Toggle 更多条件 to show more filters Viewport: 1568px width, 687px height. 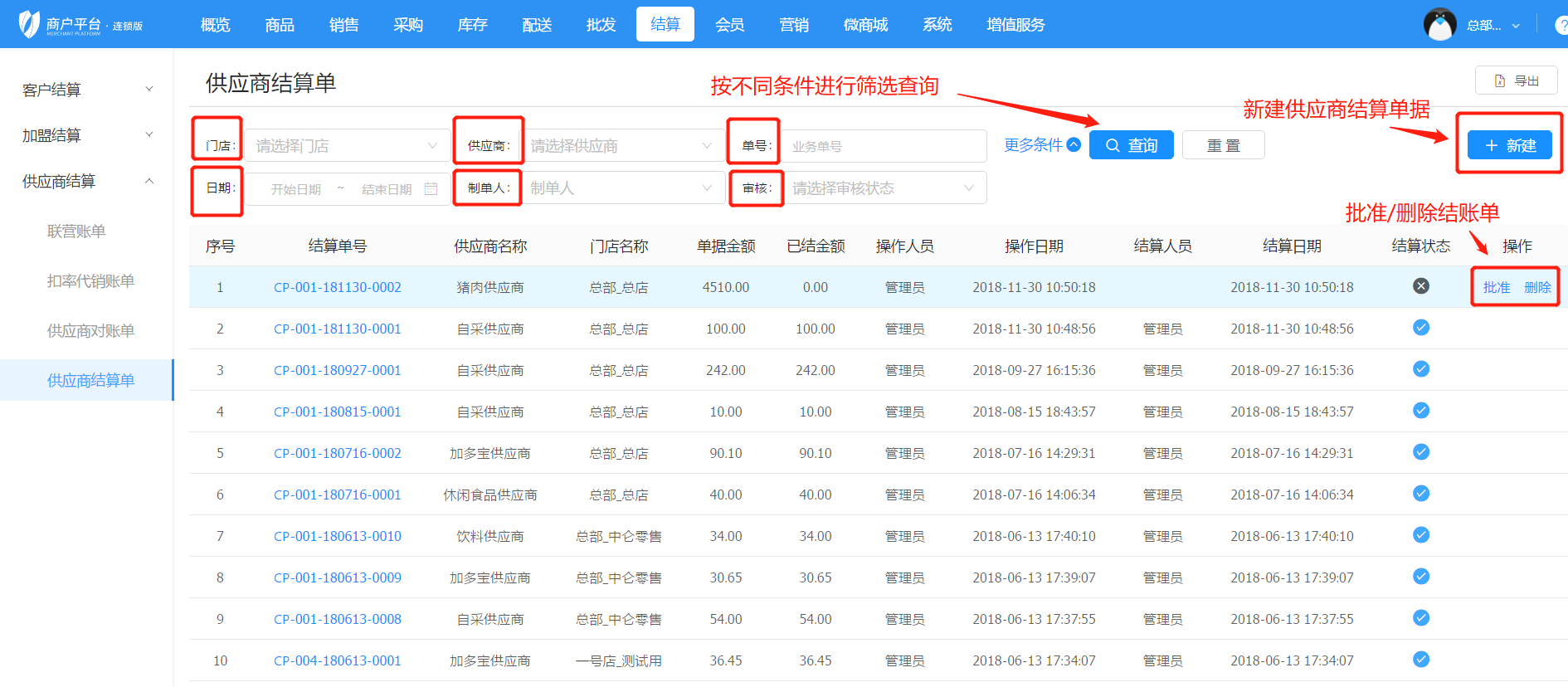coord(1041,145)
